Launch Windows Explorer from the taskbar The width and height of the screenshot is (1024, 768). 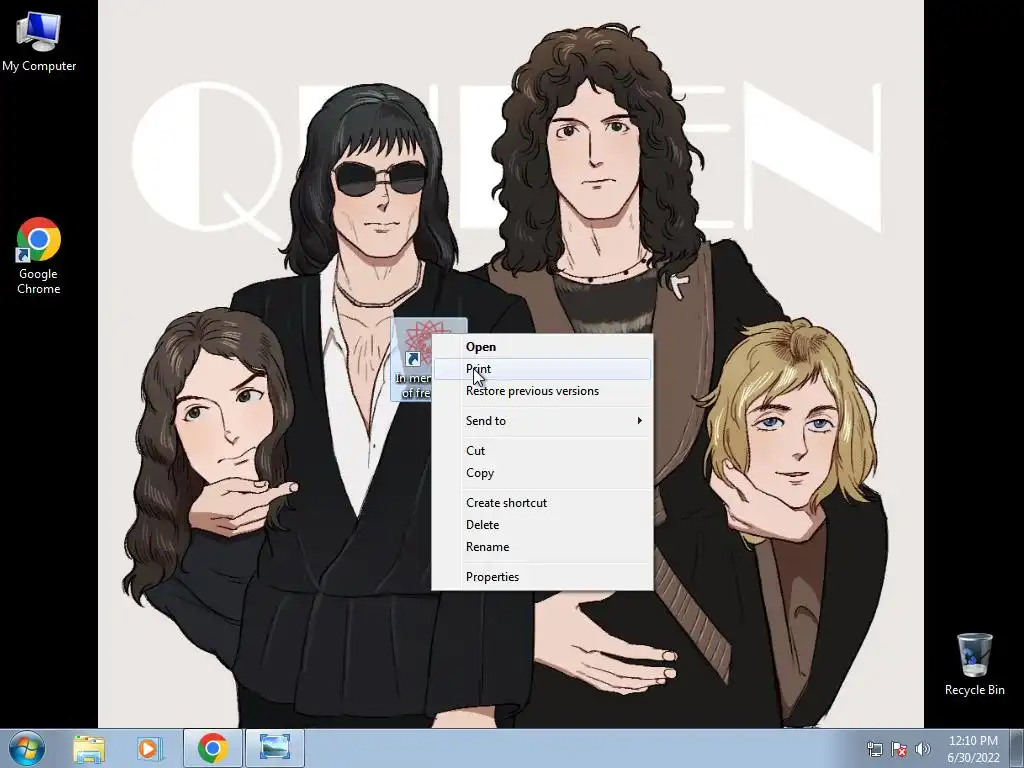89,748
